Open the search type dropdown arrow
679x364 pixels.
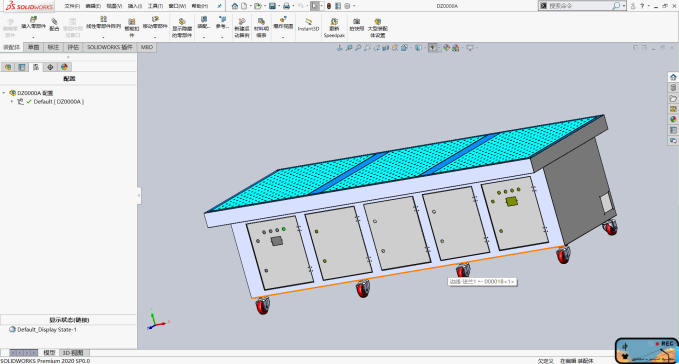pos(624,6)
